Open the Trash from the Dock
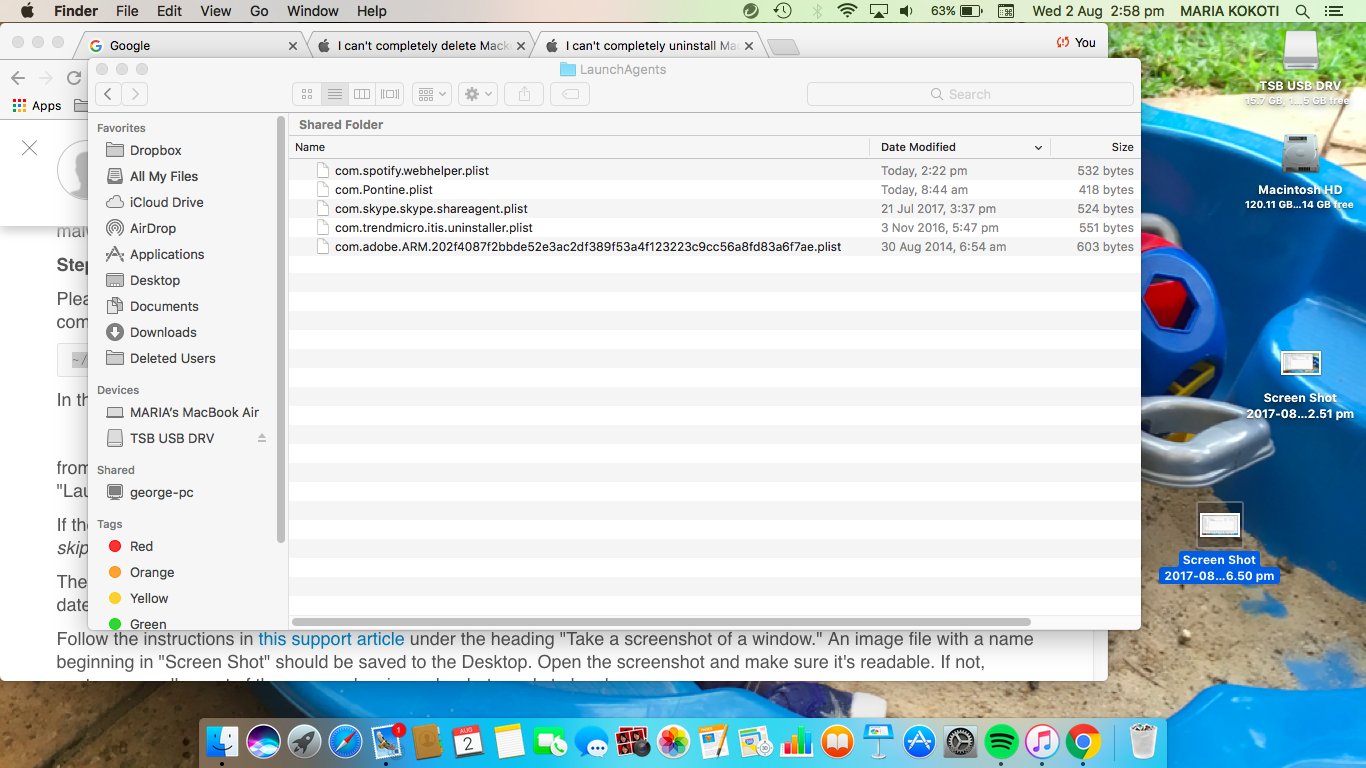The image size is (1366, 768). point(1143,741)
